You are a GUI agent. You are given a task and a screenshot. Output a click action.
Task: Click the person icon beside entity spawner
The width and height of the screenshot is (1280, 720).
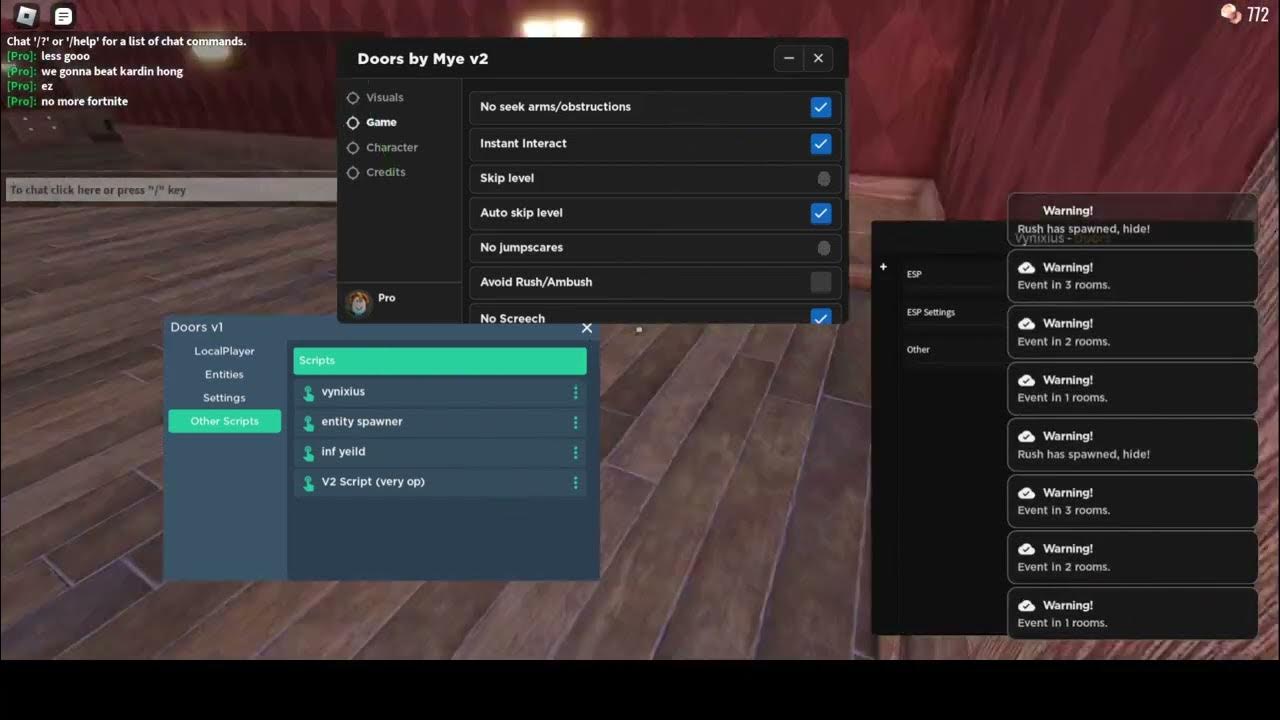pos(308,422)
